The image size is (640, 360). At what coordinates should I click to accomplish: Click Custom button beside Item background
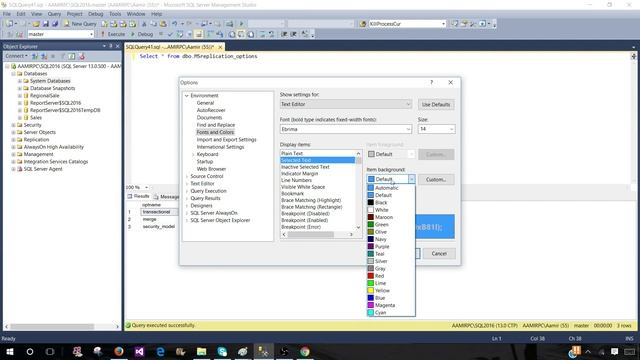tap(436, 180)
